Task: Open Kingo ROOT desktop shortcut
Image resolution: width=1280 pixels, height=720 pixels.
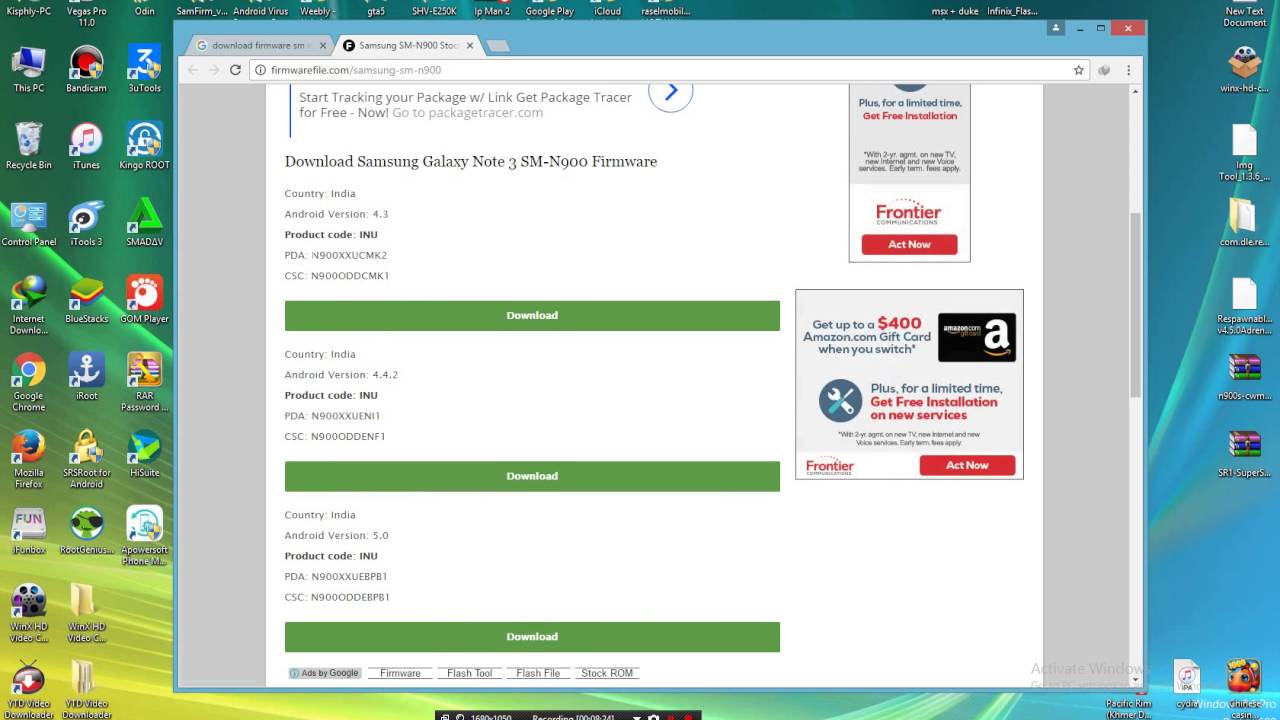Action: [x=144, y=146]
